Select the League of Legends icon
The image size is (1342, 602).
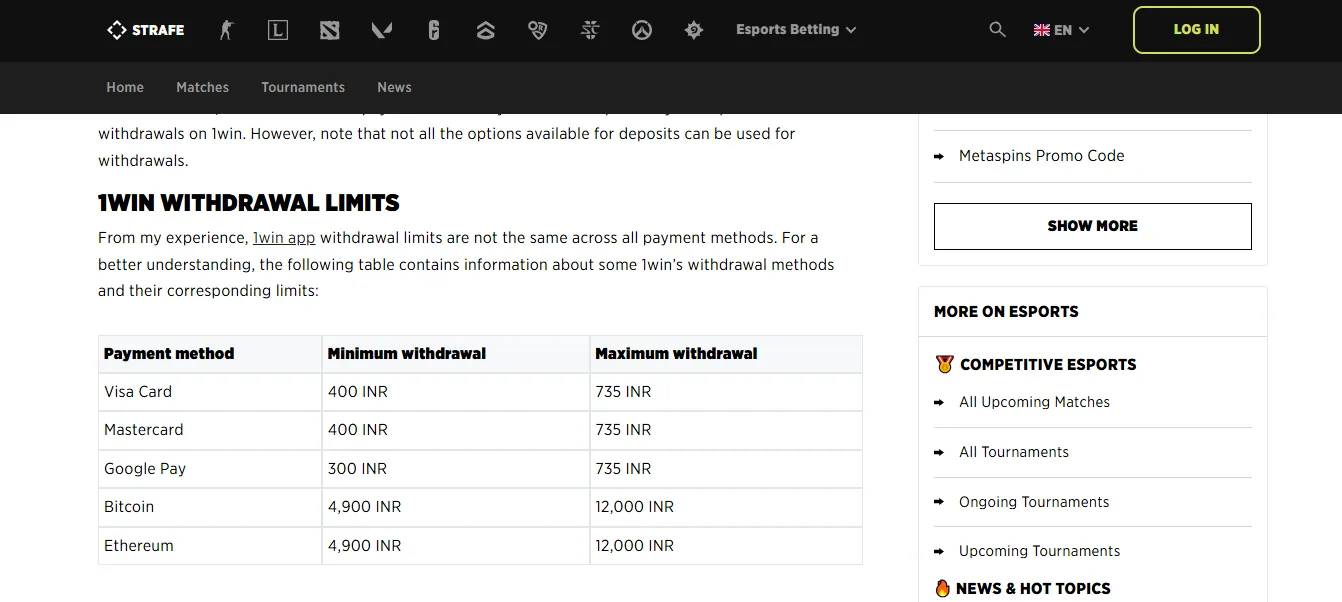pos(278,30)
